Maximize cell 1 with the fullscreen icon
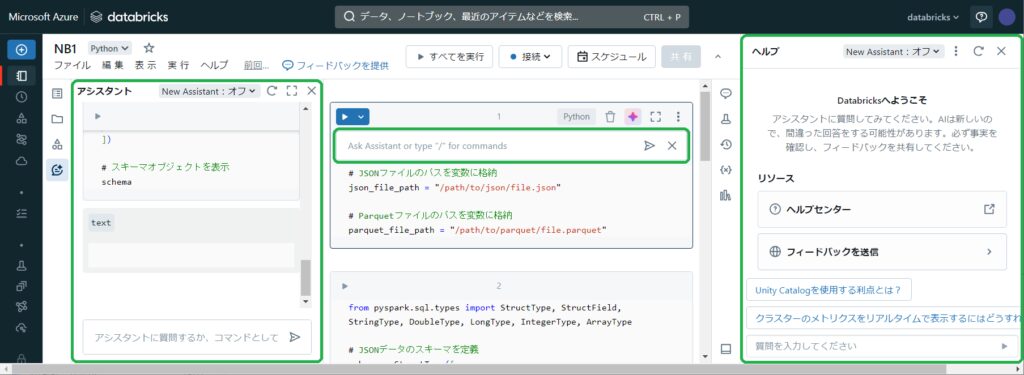The height and width of the screenshot is (375, 1024). (x=656, y=117)
